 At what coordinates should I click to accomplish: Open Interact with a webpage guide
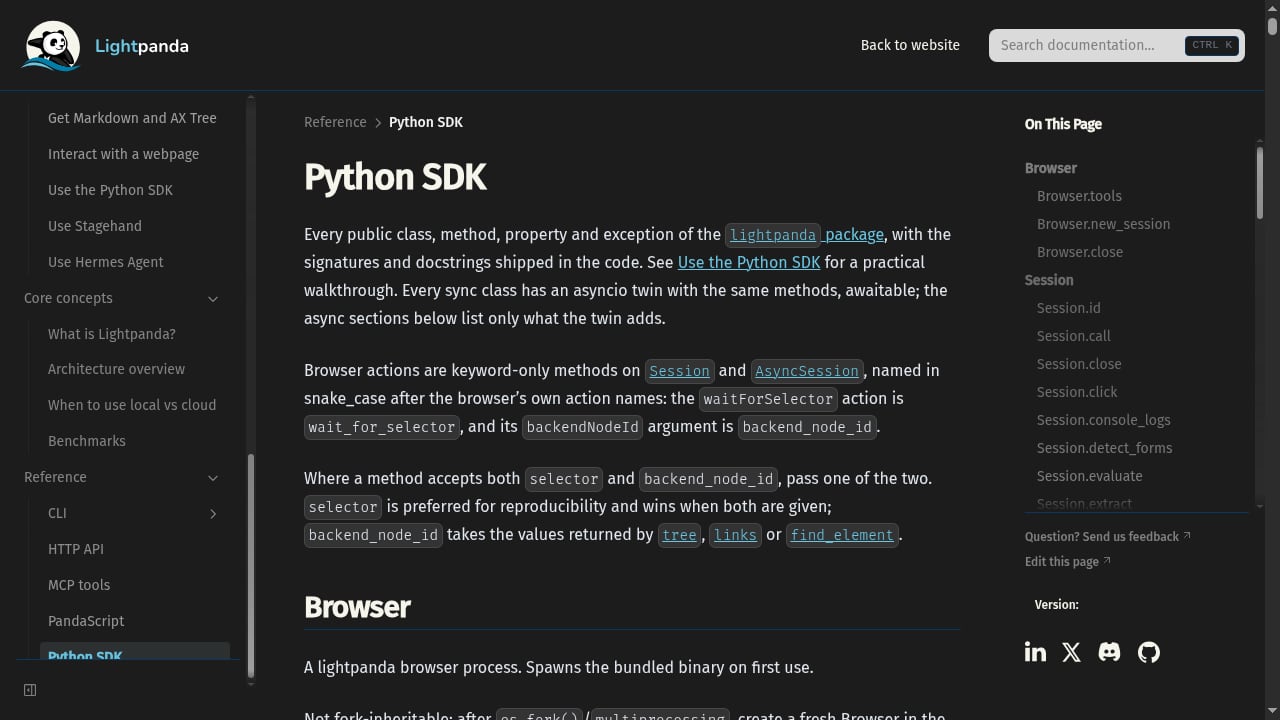coord(123,154)
